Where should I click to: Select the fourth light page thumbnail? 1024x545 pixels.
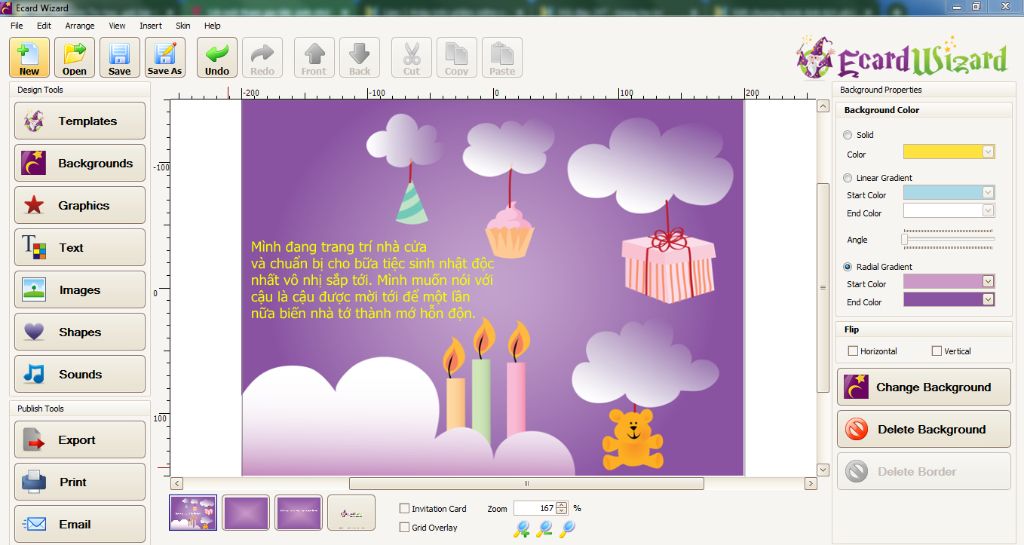[x=351, y=512]
